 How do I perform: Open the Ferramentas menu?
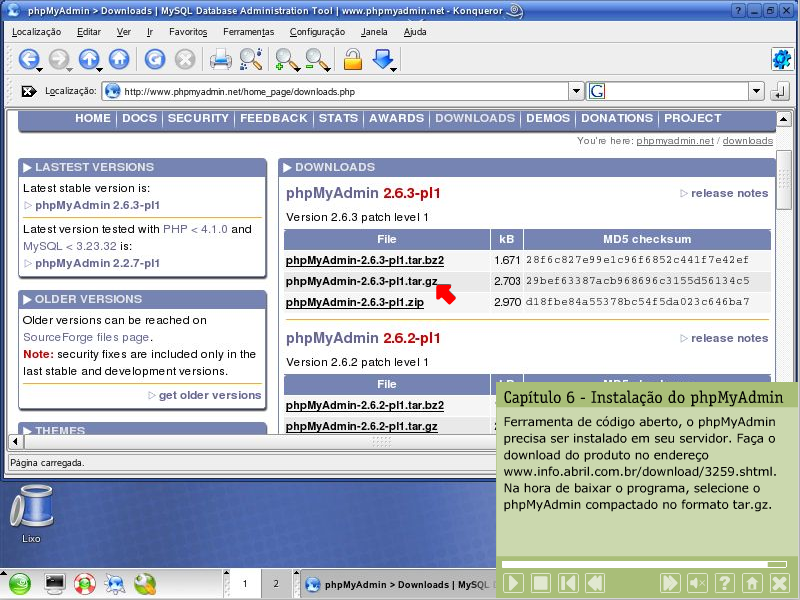pyautogui.click(x=248, y=31)
